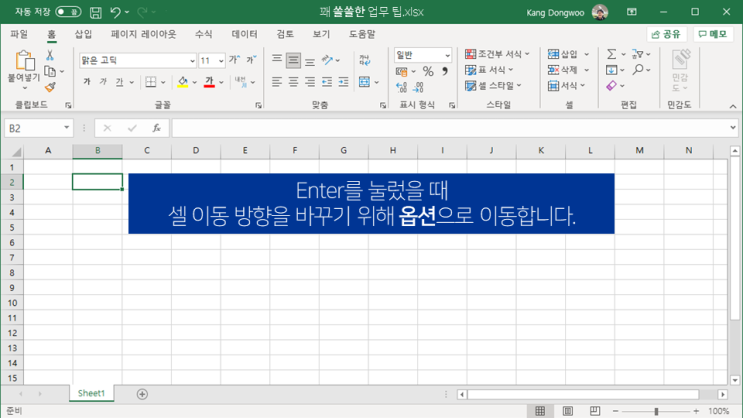
Task: Toggle top vertical alignment
Action: [x=277, y=60]
